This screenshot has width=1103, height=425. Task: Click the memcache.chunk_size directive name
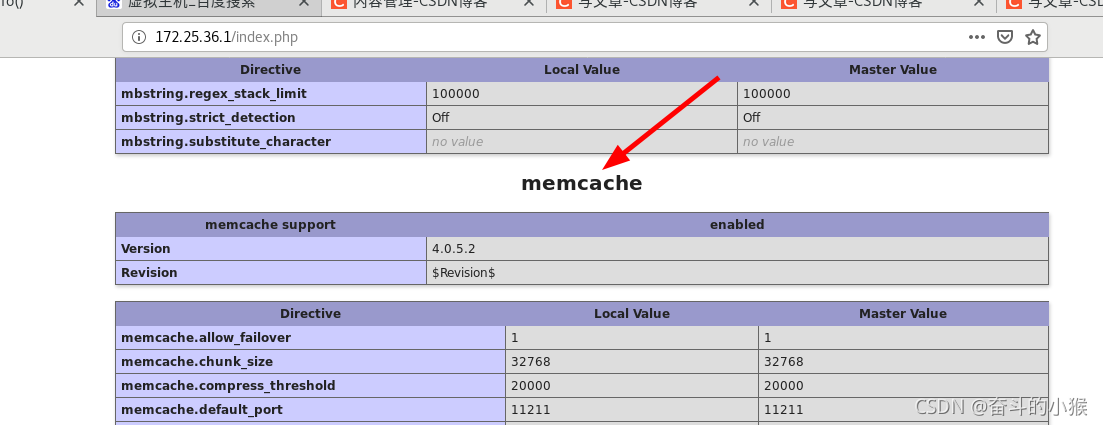[197, 362]
